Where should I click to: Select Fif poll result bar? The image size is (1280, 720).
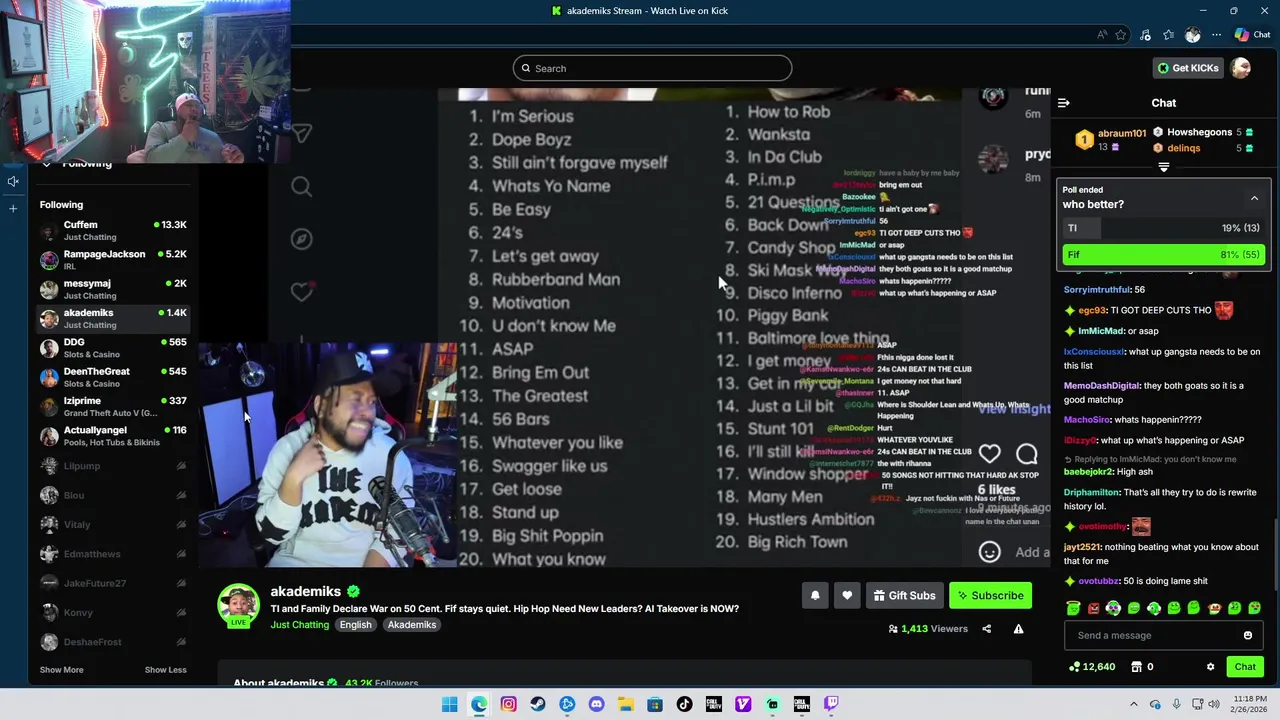[1164, 255]
